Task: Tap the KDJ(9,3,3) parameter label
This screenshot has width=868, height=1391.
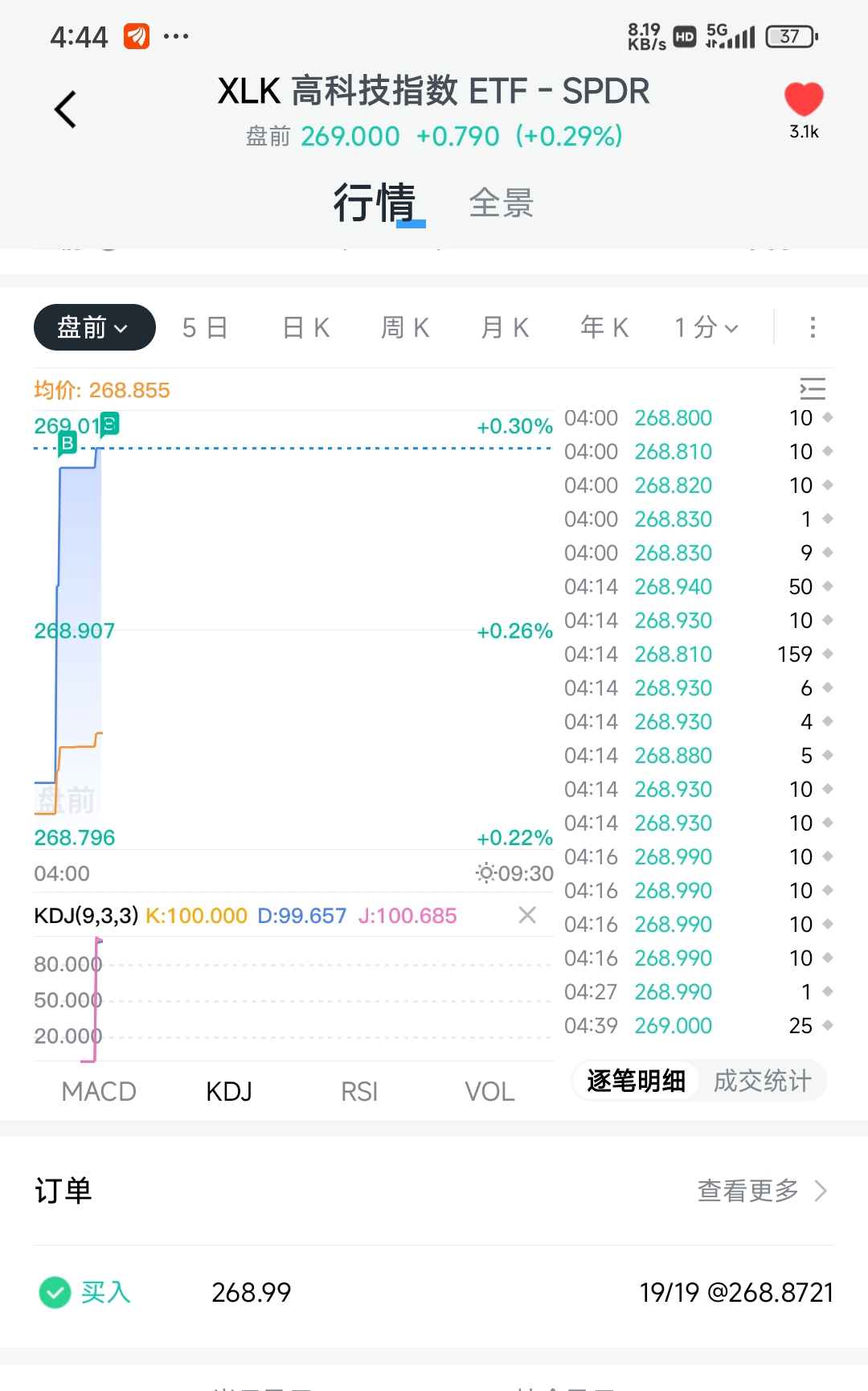Action: (86, 915)
